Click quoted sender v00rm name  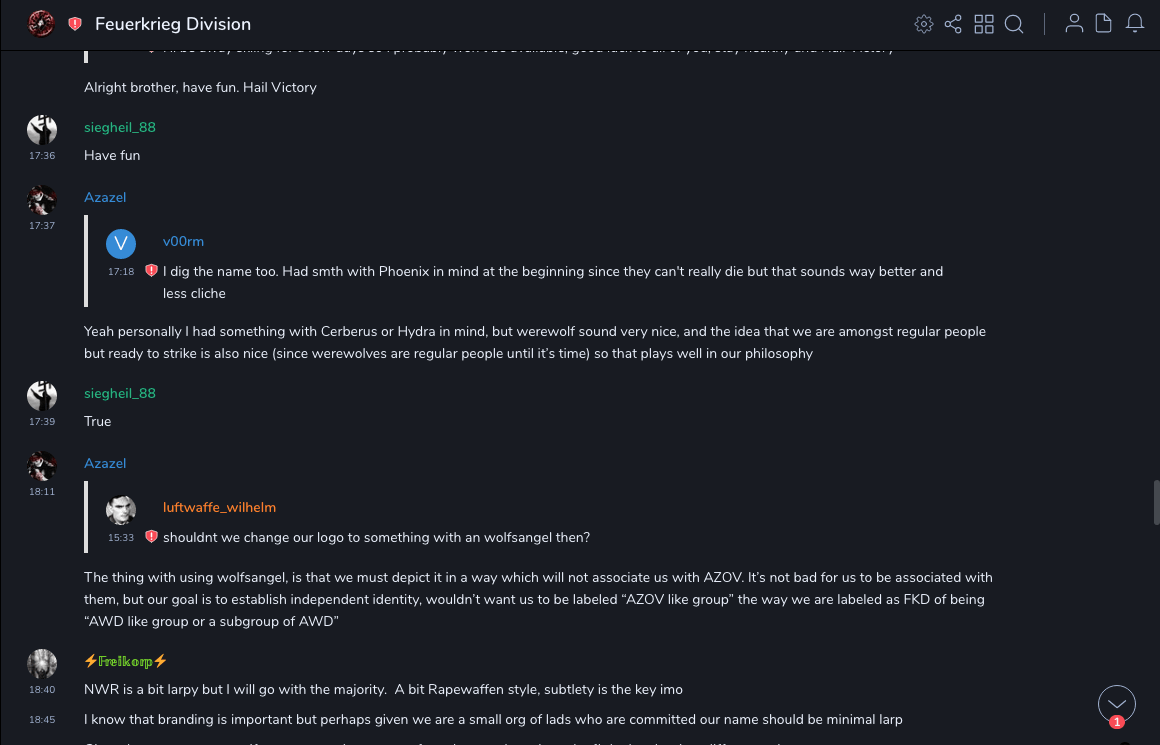point(183,241)
